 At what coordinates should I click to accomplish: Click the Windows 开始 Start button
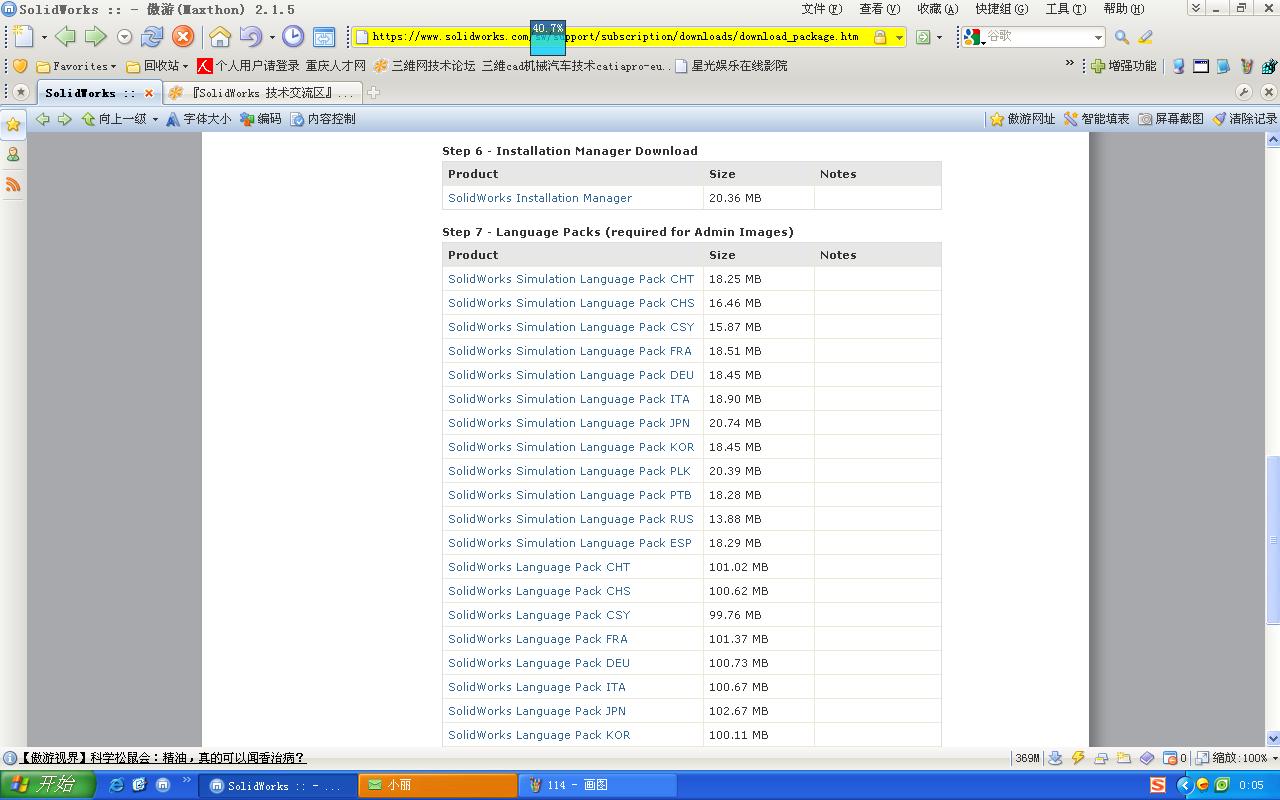48,785
